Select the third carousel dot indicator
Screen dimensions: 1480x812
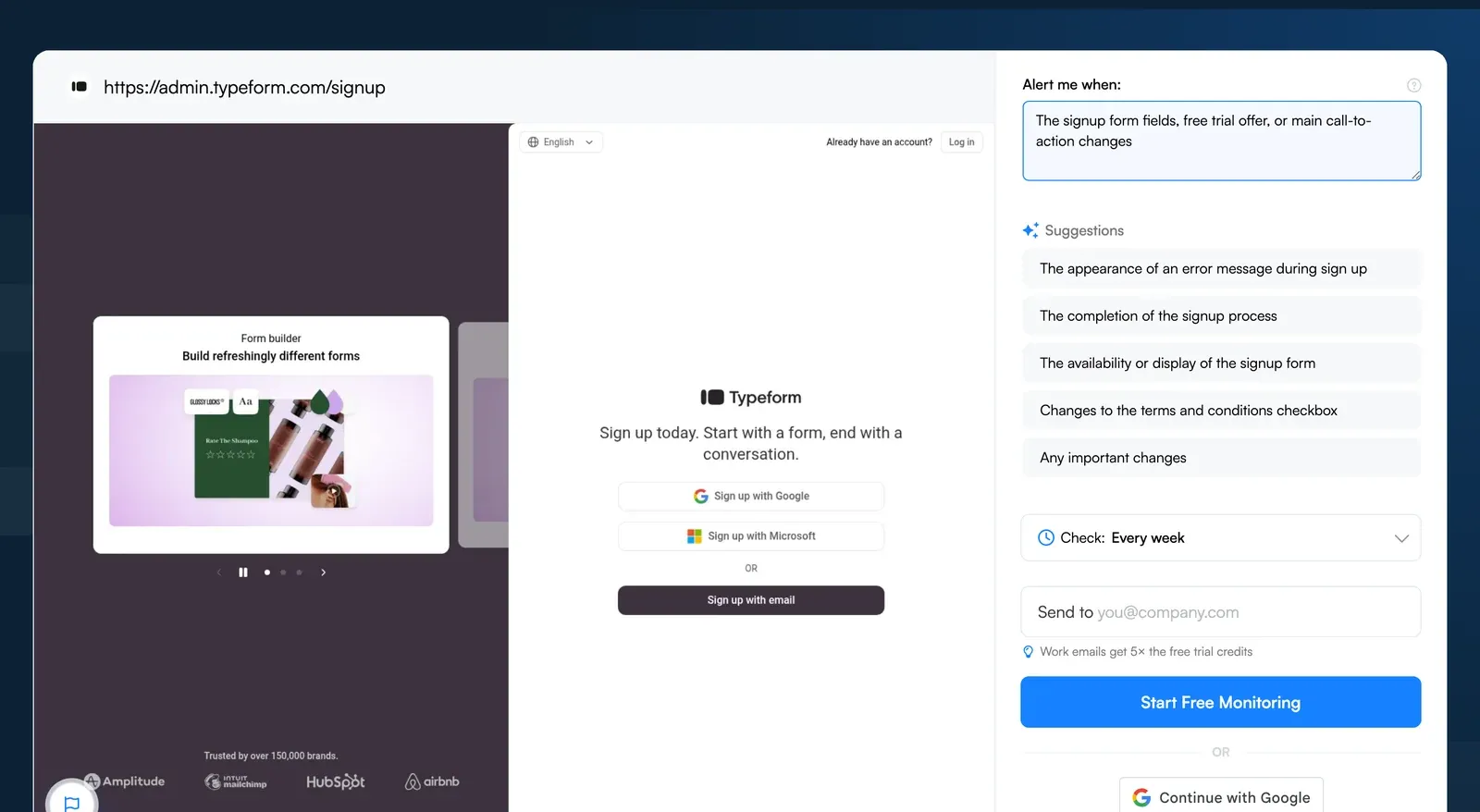299,572
